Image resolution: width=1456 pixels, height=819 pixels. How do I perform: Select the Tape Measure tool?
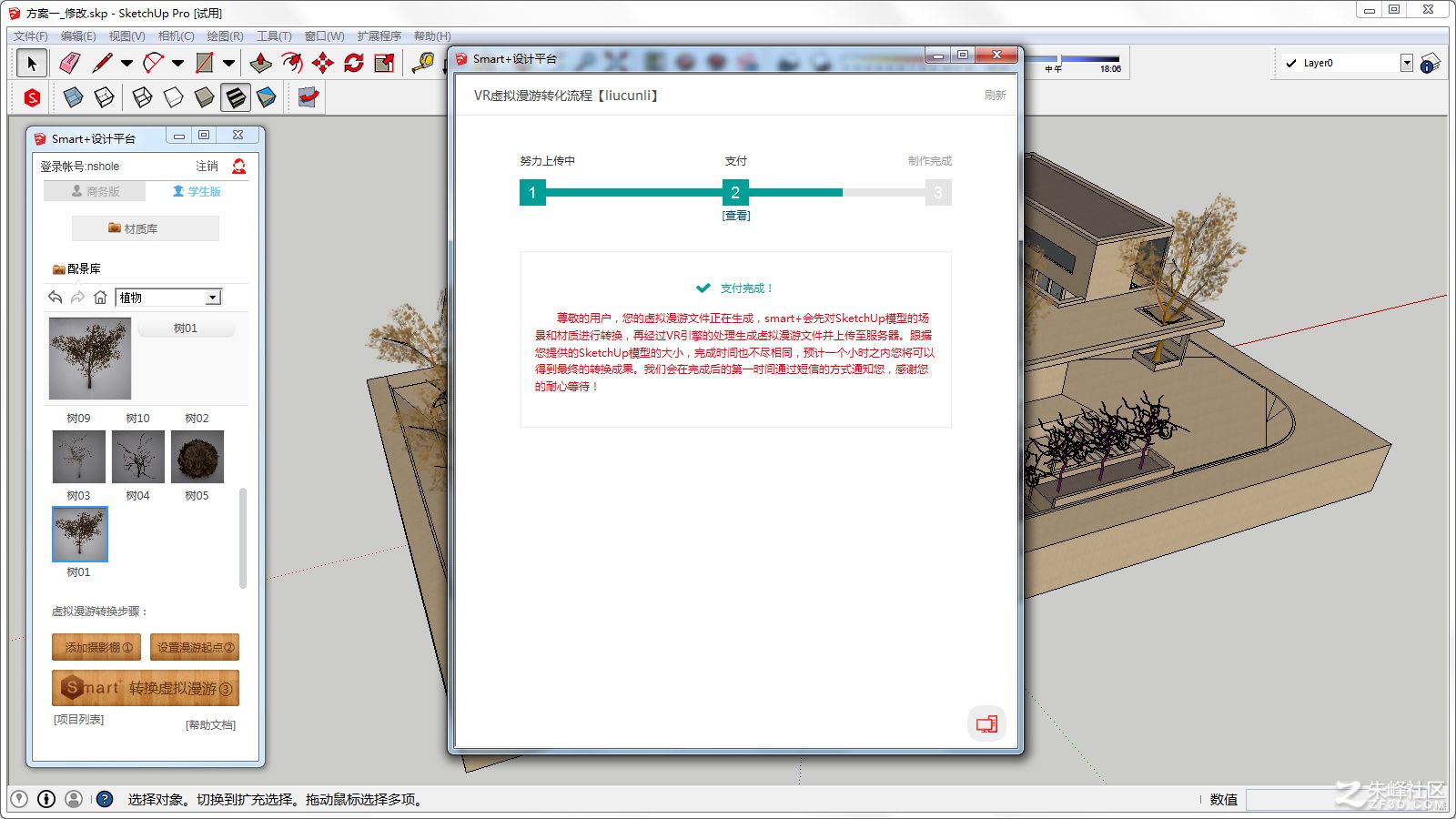[x=423, y=63]
